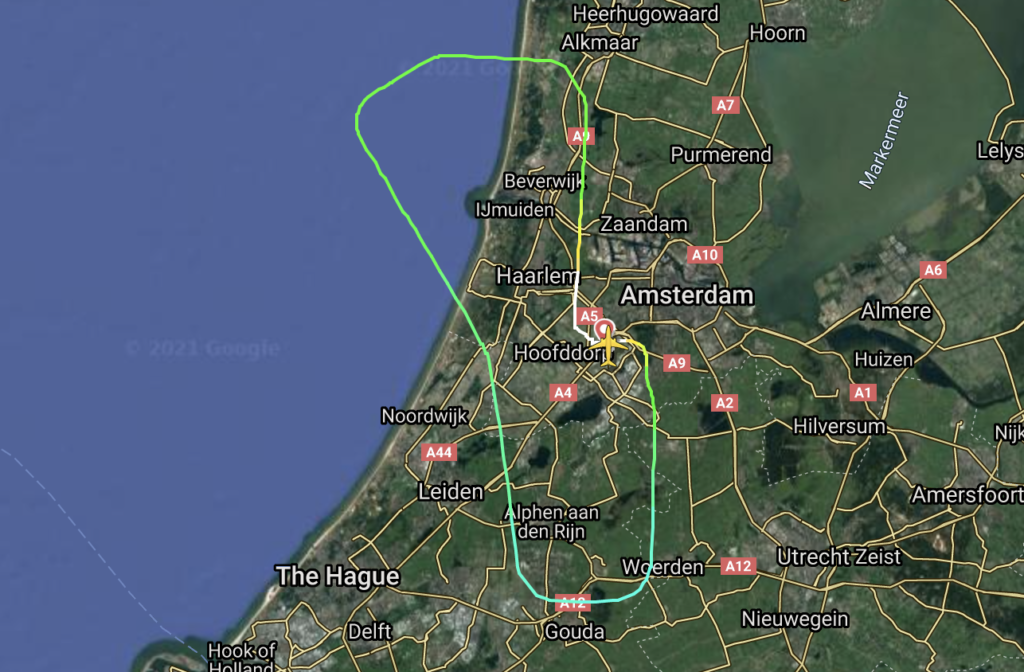The image size is (1024, 672).
Task: Select the Utrecht Zeist label
Action: click(x=839, y=557)
